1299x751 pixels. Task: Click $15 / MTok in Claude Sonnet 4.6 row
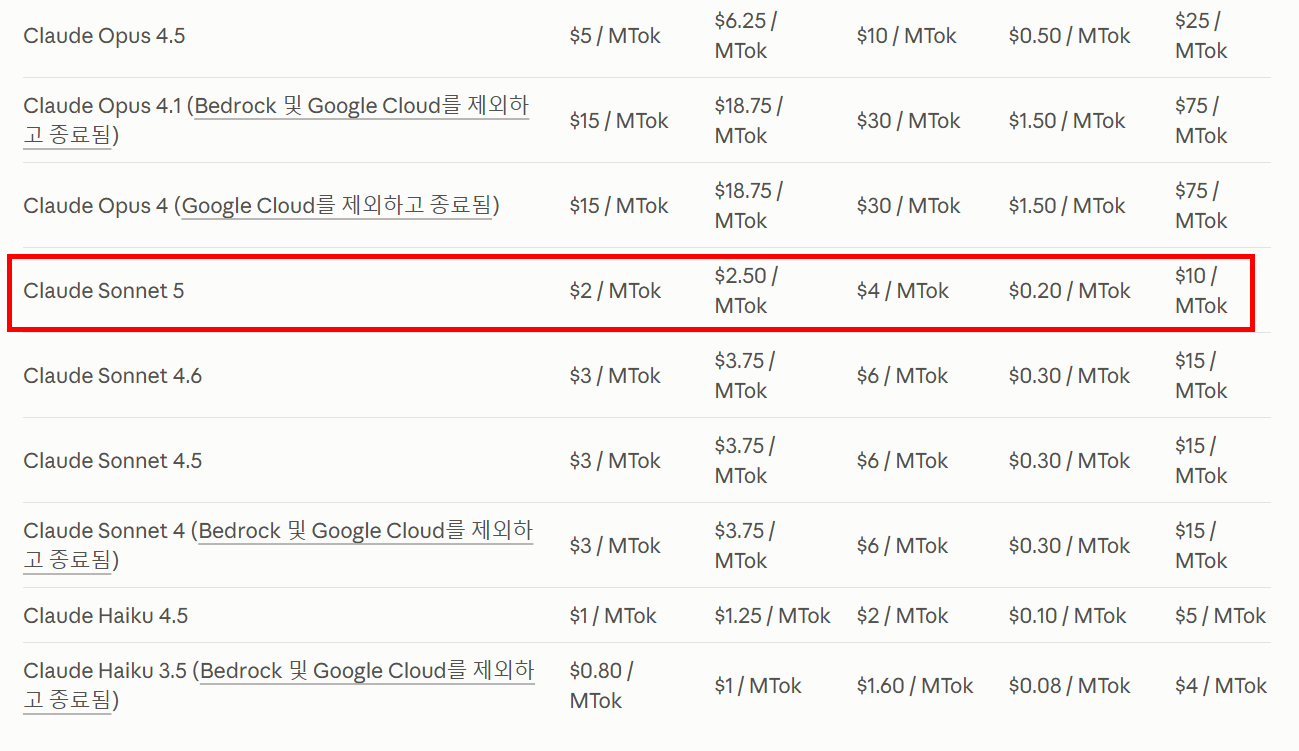click(x=1201, y=376)
